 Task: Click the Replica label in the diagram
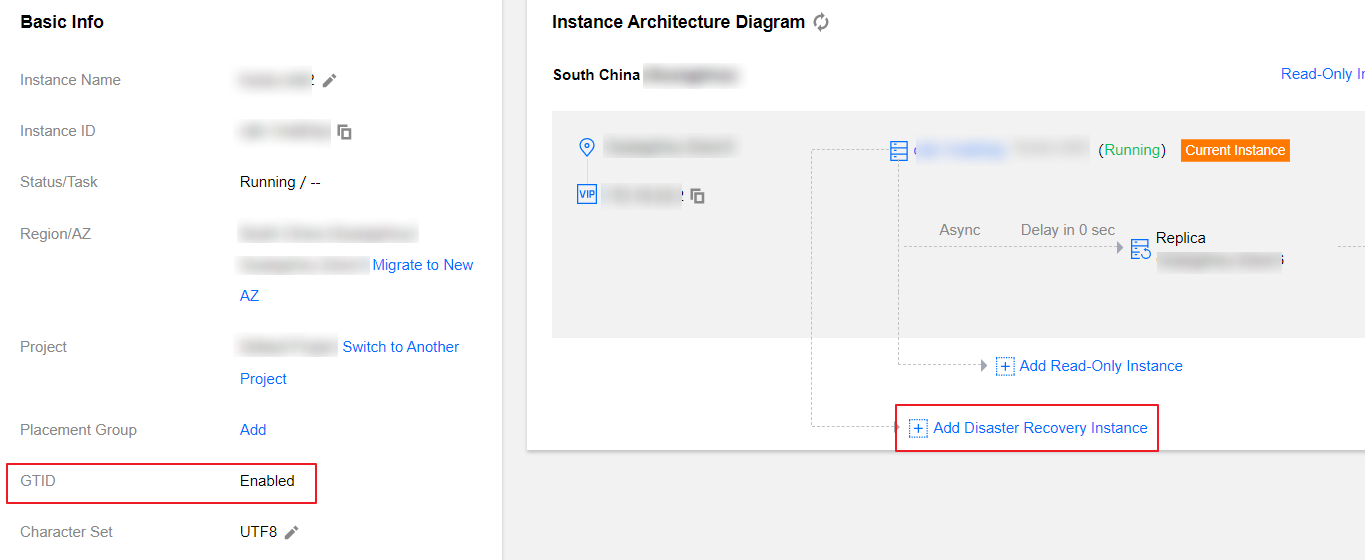tap(1181, 238)
